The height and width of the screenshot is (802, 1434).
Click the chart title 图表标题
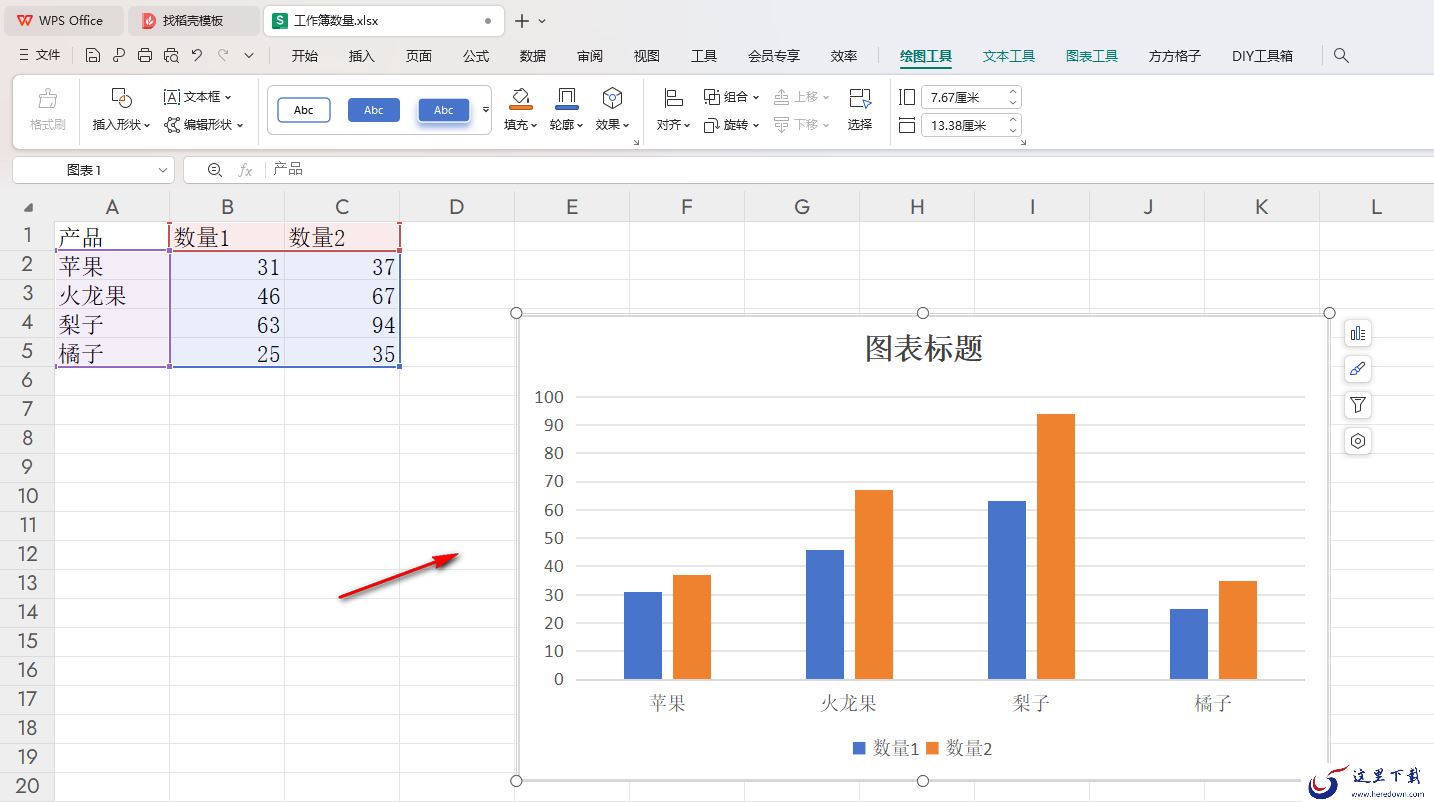pos(924,348)
